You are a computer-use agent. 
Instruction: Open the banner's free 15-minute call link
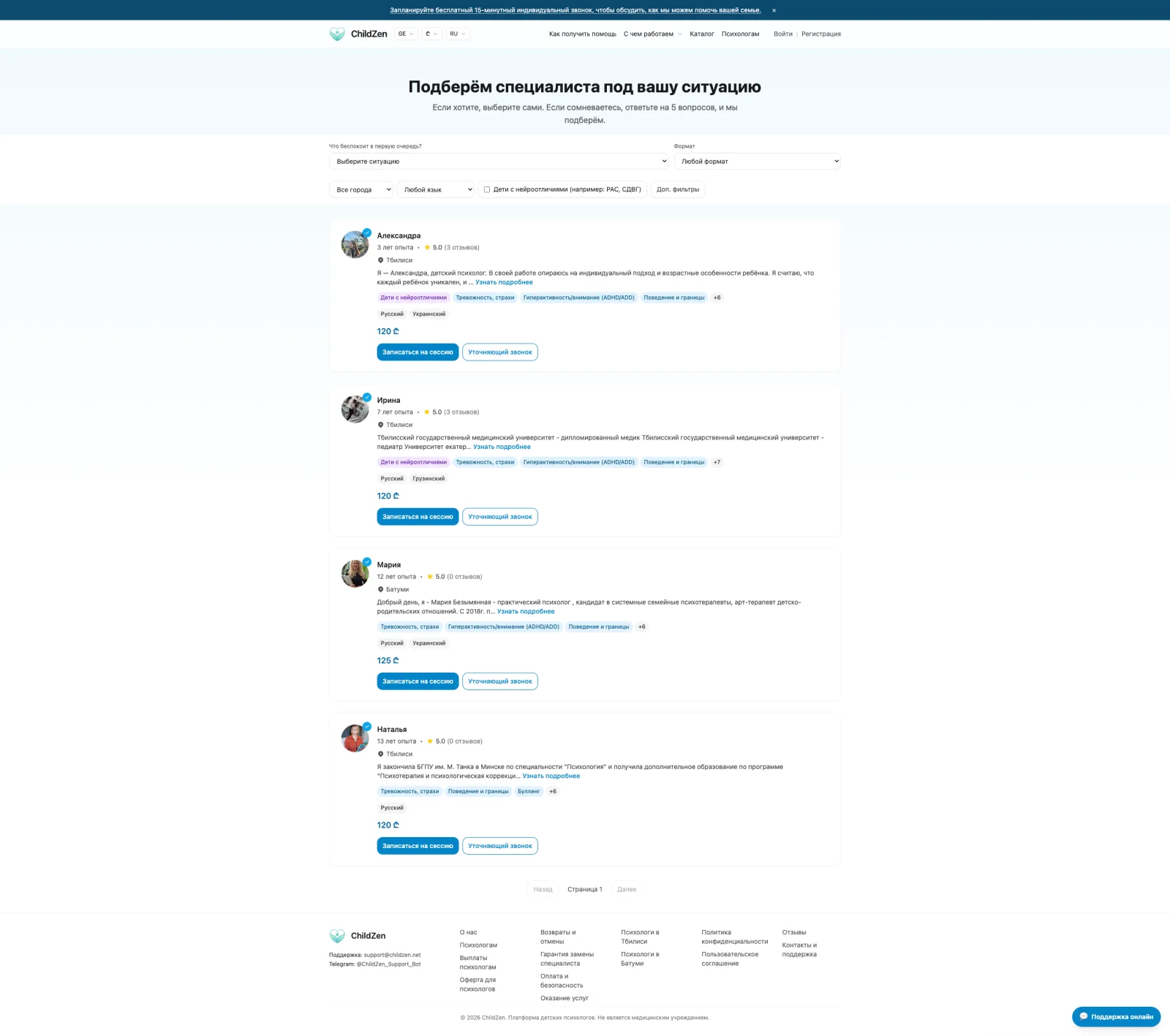tap(575, 10)
